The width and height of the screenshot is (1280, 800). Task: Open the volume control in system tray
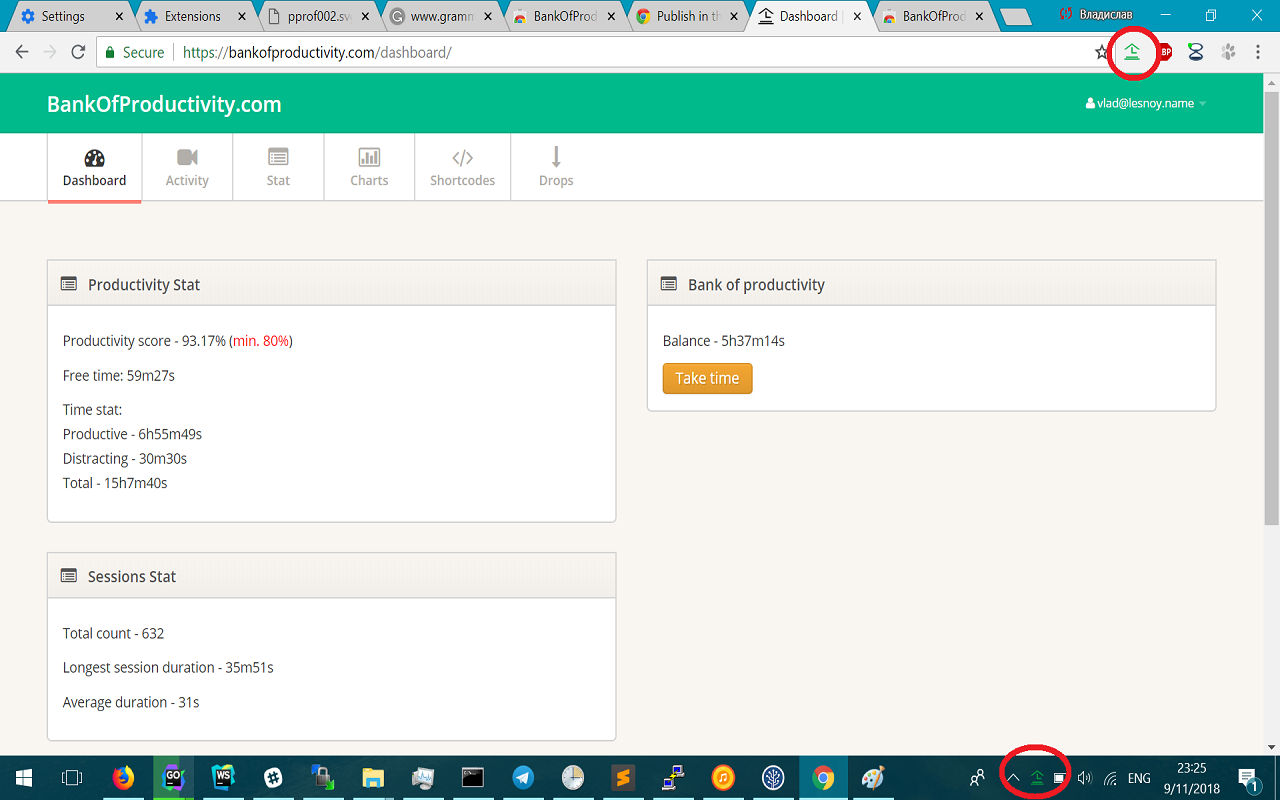1085,778
